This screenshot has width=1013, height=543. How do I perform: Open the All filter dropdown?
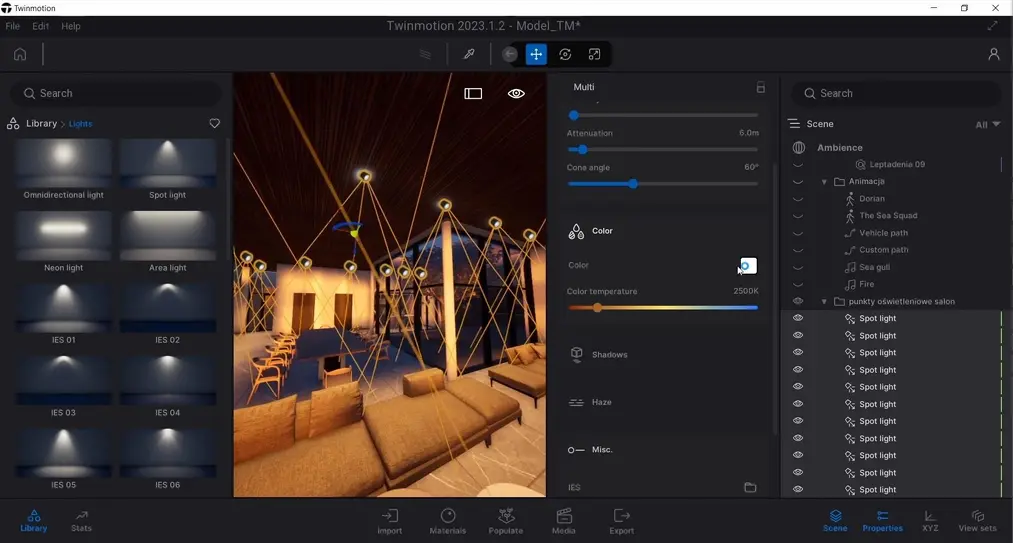(988, 124)
